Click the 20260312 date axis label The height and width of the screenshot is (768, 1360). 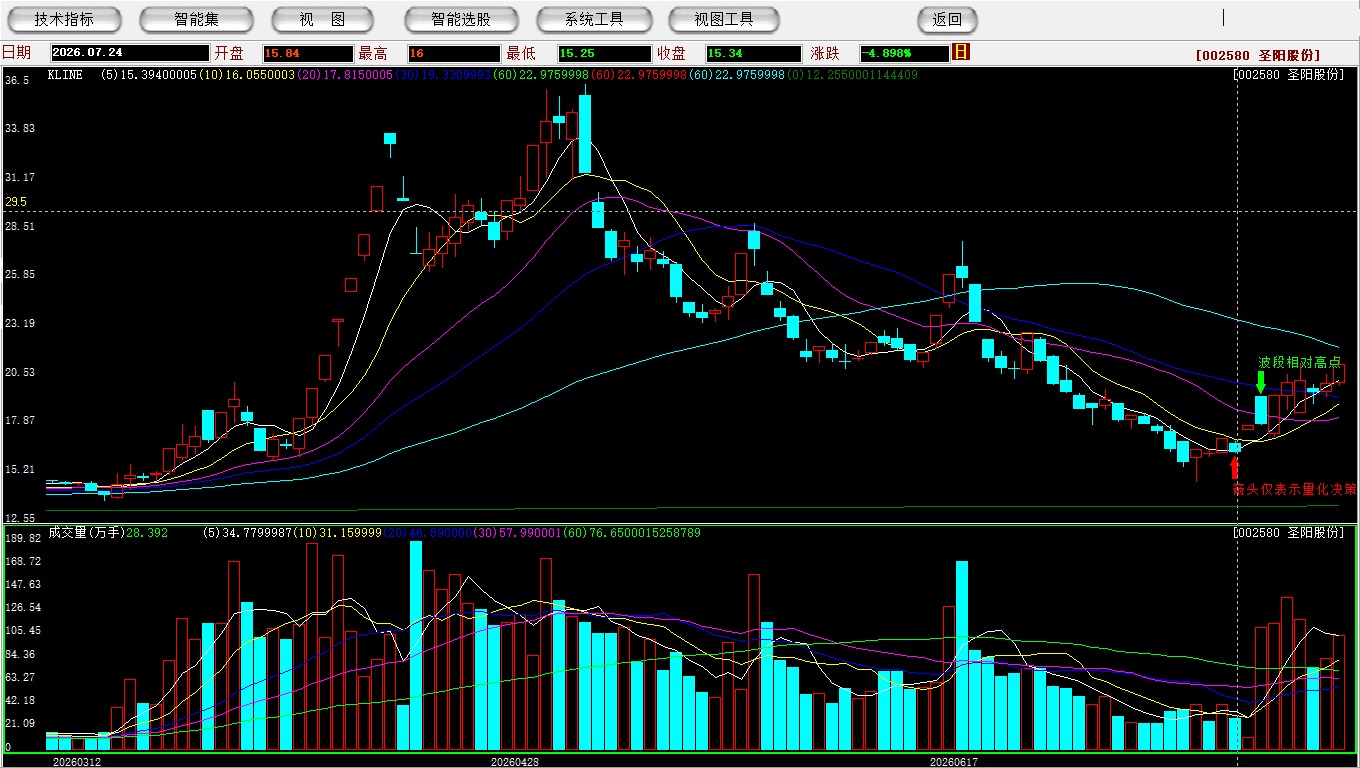(77, 761)
